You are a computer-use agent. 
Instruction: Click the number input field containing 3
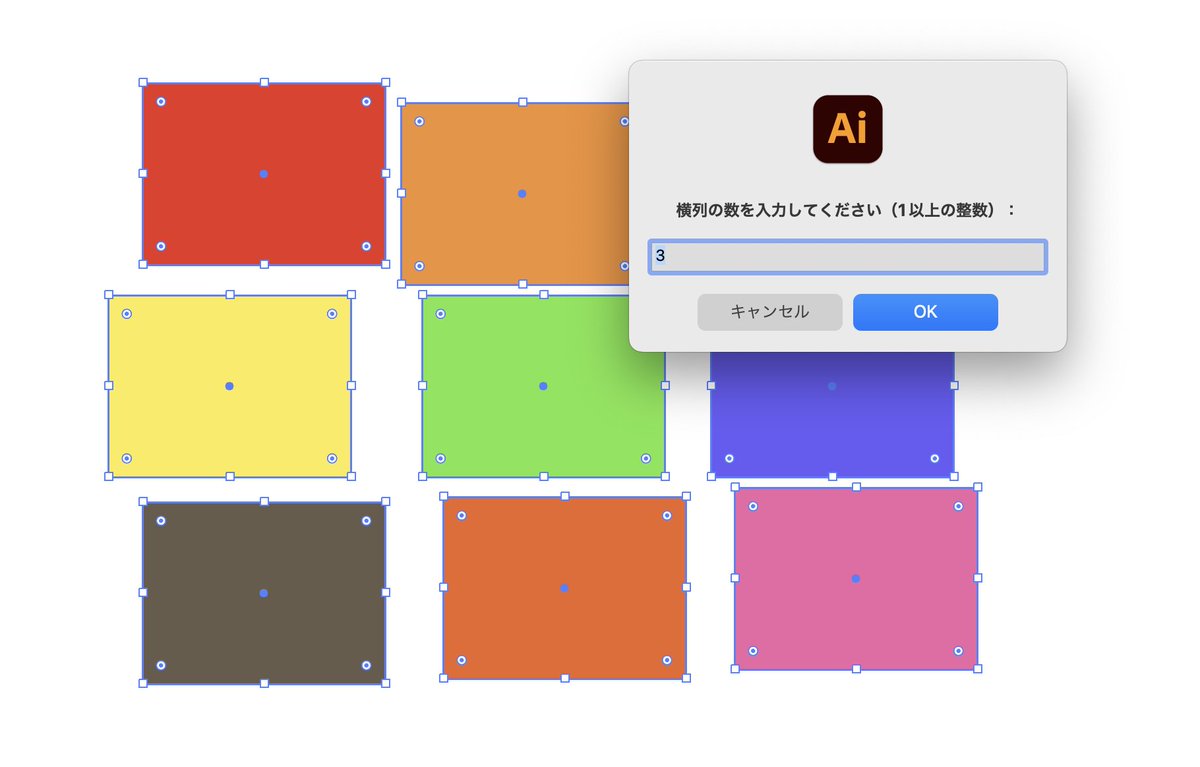pyautogui.click(x=847, y=256)
